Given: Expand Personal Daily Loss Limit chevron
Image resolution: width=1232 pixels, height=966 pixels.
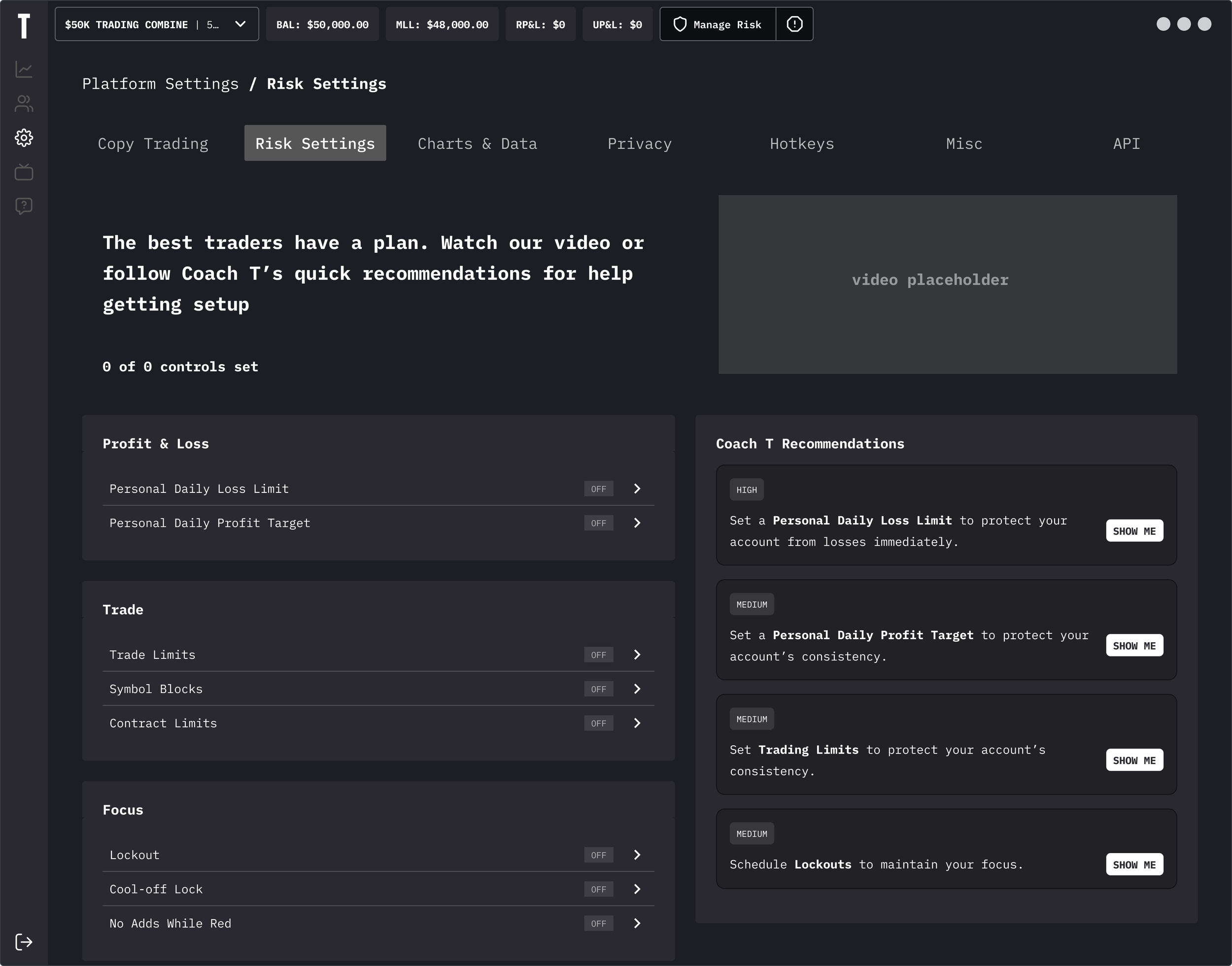Looking at the screenshot, I should (637, 488).
